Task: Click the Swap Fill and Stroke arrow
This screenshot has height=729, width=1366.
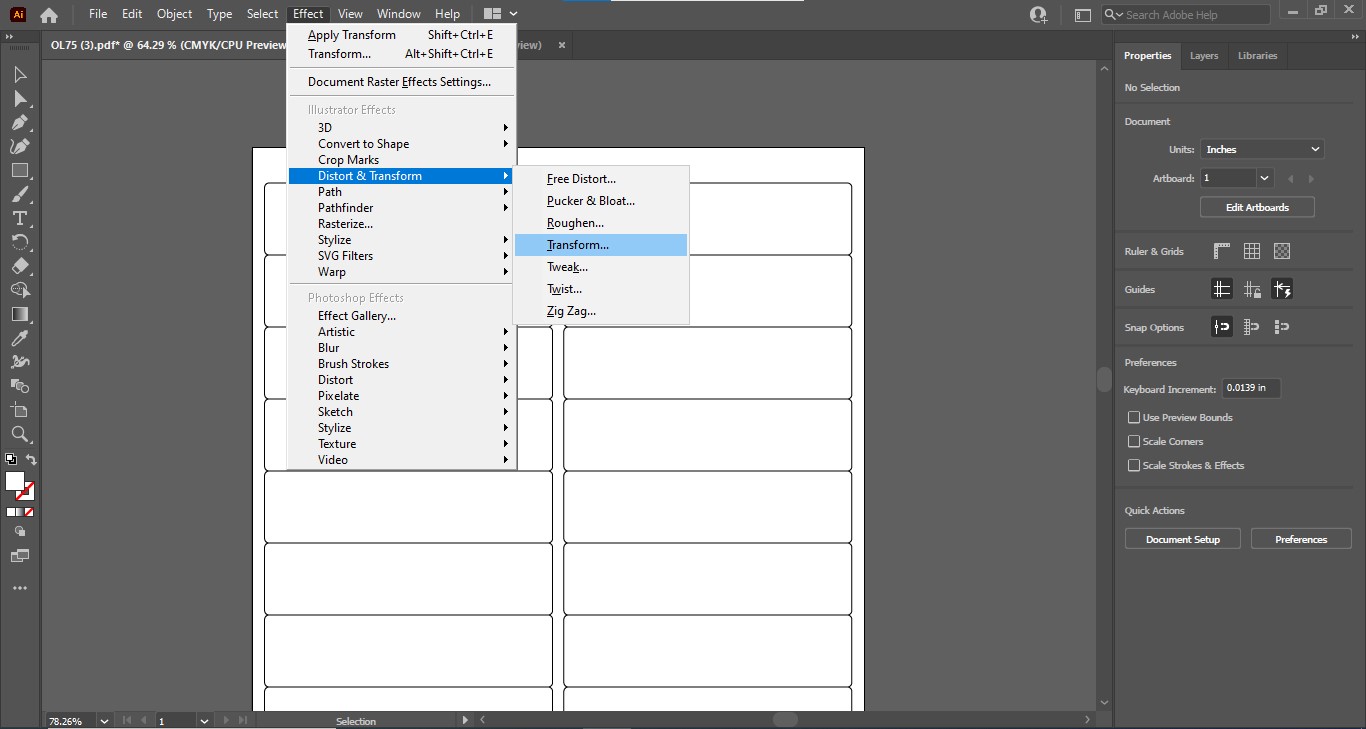Action: [x=31, y=460]
